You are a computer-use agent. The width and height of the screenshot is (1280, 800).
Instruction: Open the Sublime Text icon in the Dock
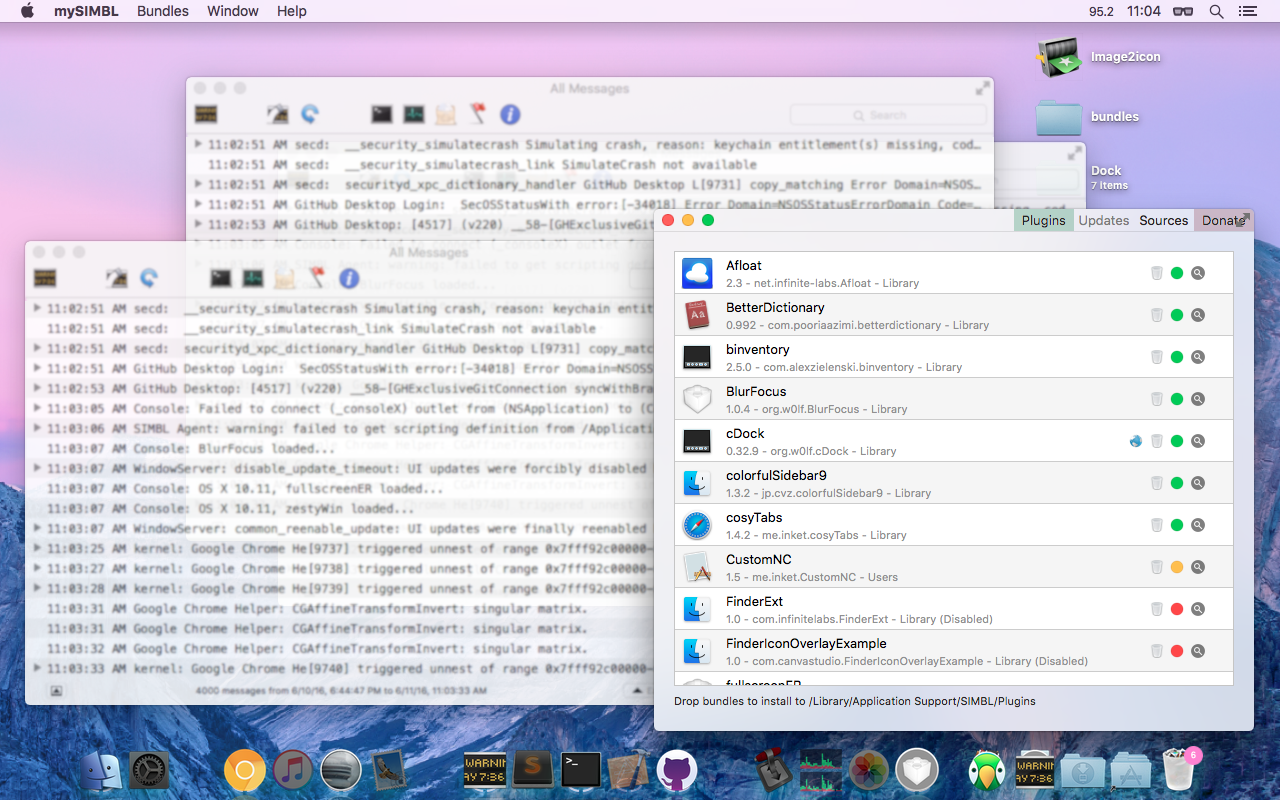(533, 770)
